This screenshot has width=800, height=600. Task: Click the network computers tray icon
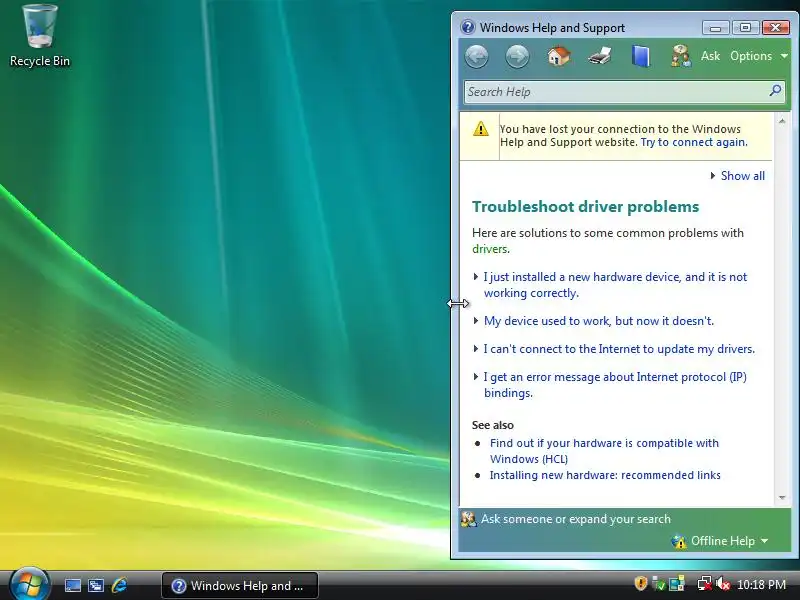point(677,584)
